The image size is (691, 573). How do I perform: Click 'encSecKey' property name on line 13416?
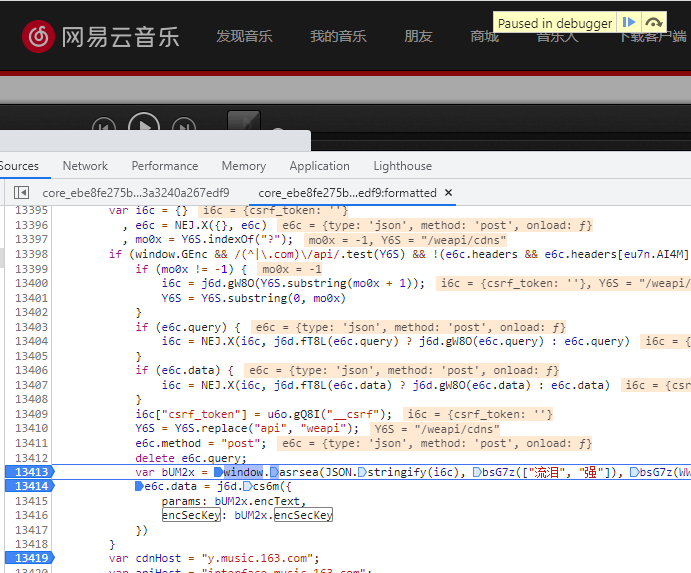pos(191,515)
